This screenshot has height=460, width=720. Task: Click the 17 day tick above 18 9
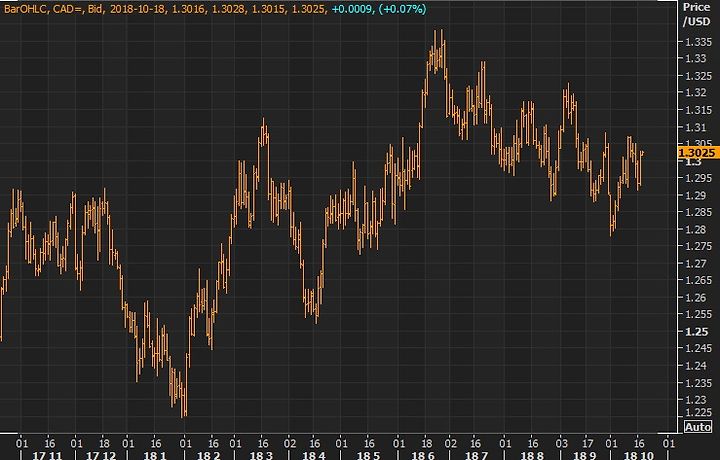coord(587,443)
